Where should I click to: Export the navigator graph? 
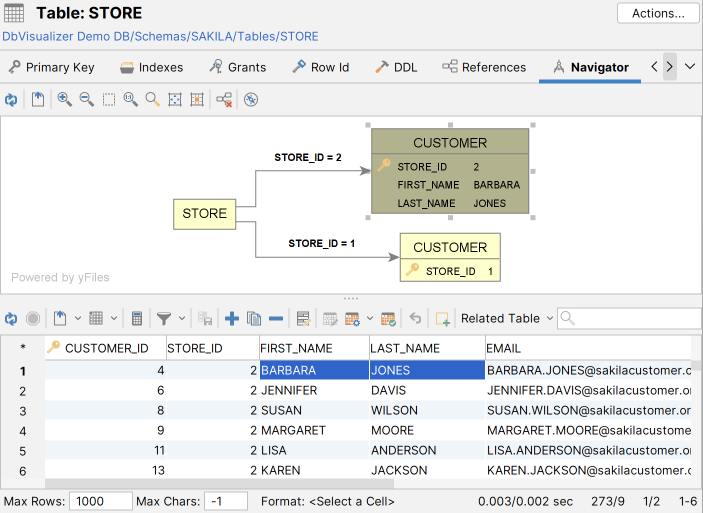coord(38,100)
